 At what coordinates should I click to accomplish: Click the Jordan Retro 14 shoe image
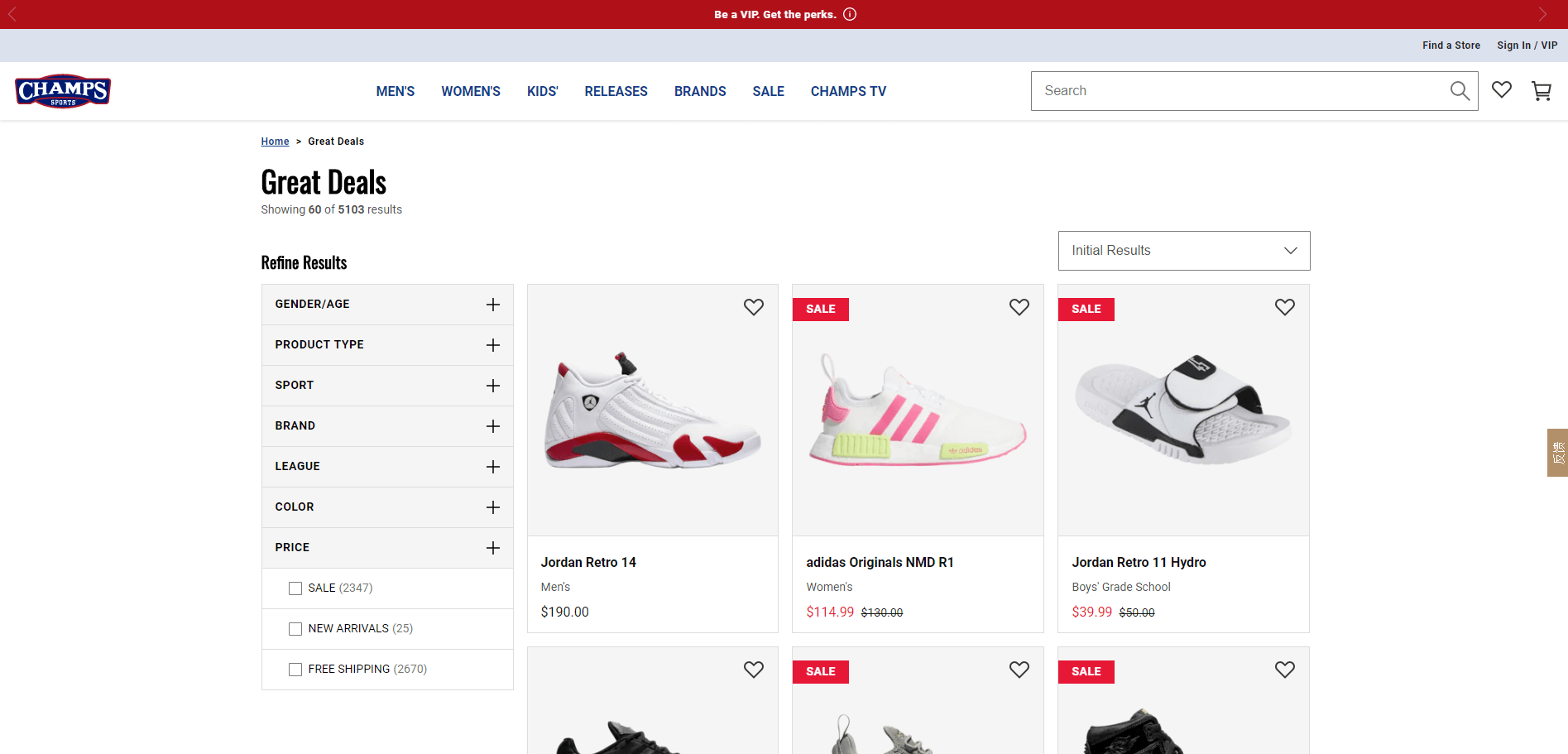pos(652,411)
